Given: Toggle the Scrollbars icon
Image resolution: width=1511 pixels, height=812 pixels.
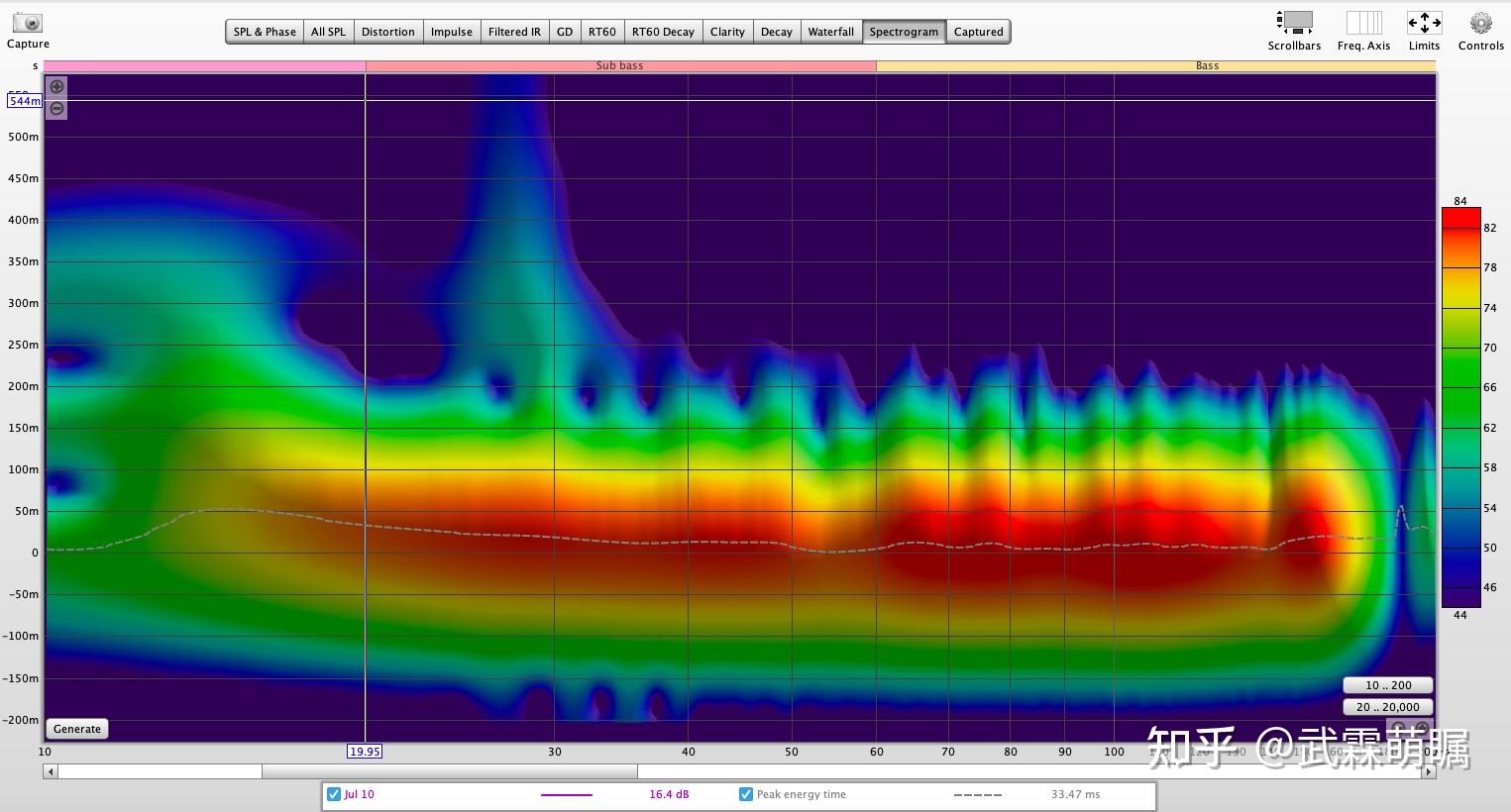Looking at the screenshot, I should tap(1294, 22).
